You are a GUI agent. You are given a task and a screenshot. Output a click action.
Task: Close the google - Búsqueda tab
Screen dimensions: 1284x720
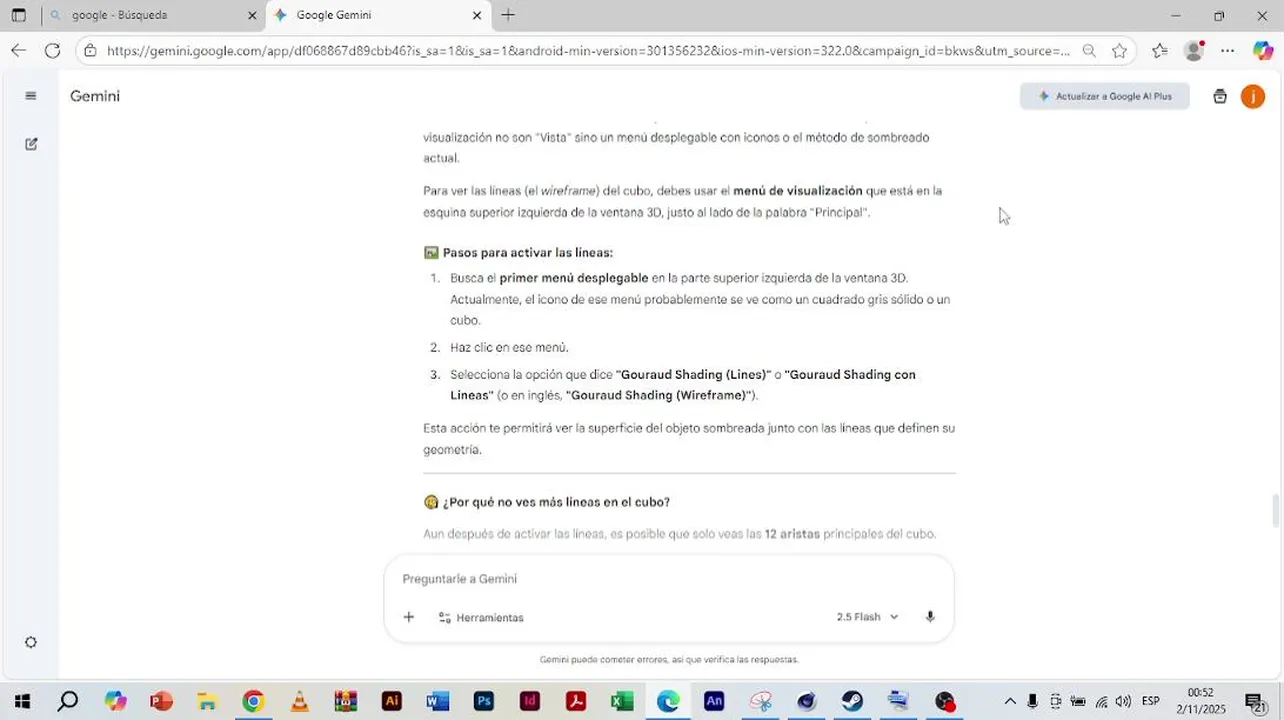pos(252,15)
